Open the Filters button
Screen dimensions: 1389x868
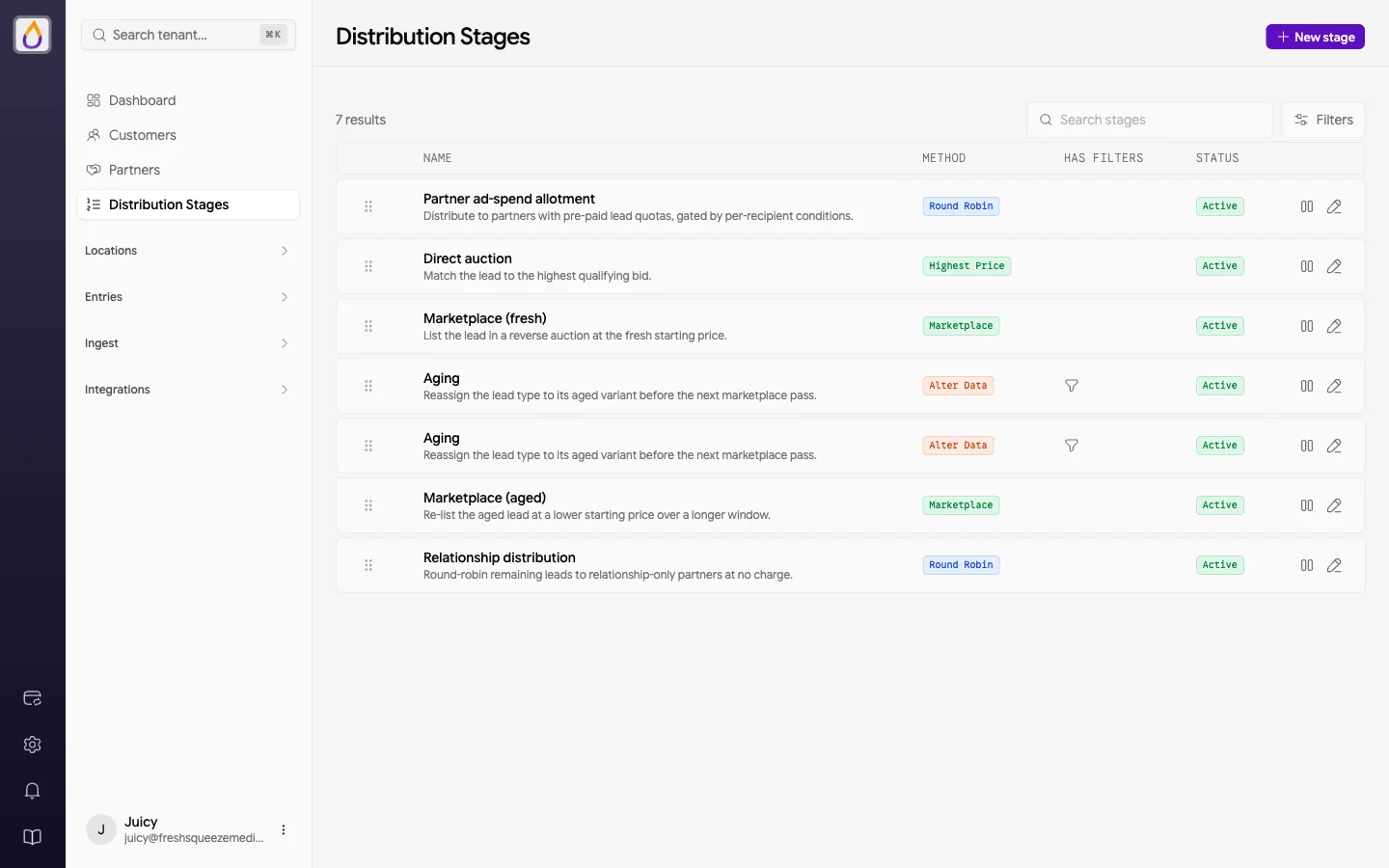click(1323, 120)
